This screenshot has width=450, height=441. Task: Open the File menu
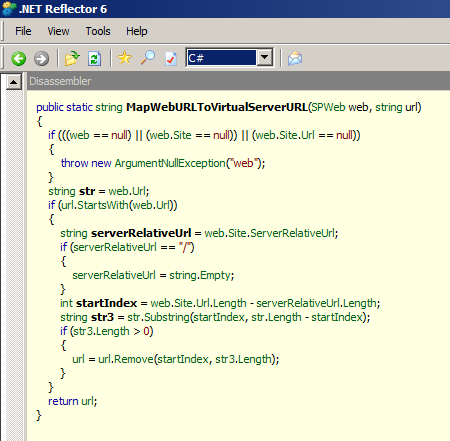tap(23, 31)
